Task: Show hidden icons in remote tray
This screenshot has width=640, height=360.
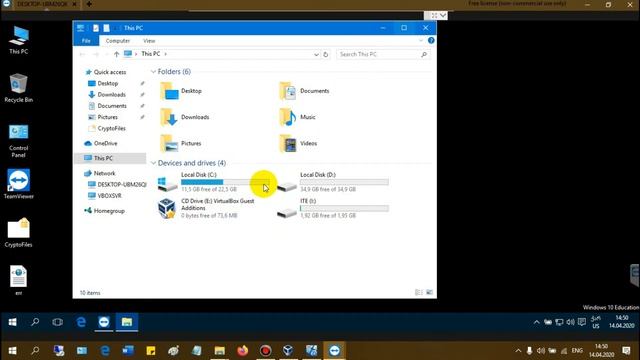Action: 536,322
